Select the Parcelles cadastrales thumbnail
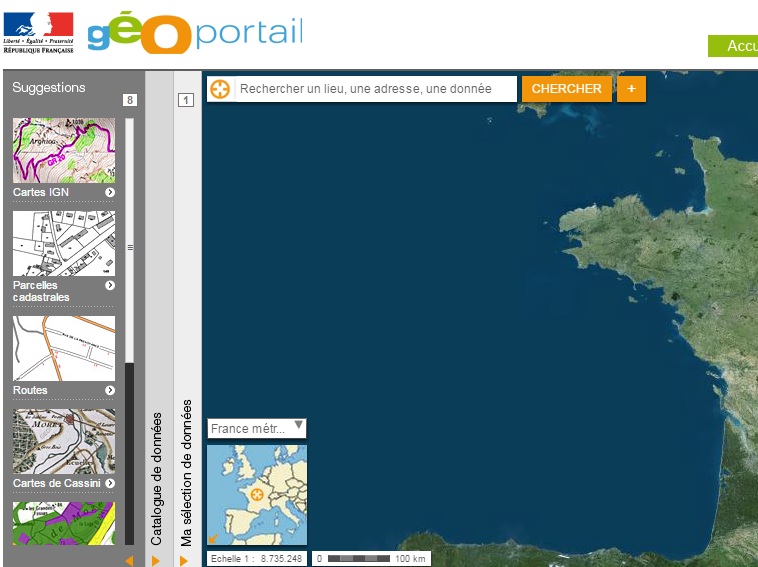 [x=64, y=243]
